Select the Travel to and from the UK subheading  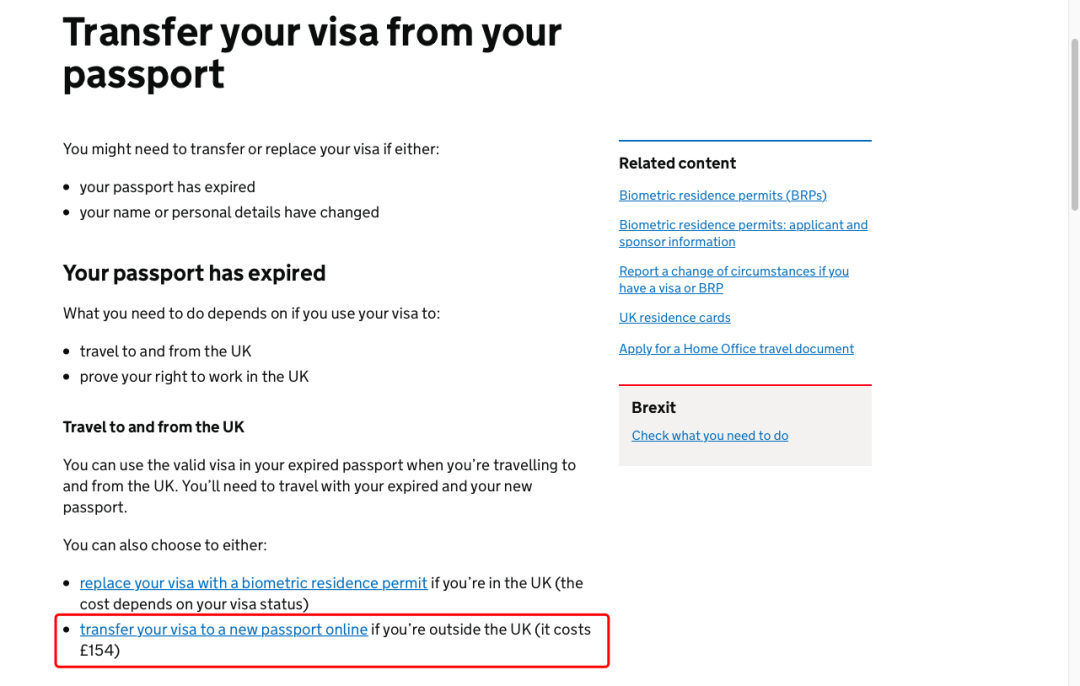[x=154, y=427]
